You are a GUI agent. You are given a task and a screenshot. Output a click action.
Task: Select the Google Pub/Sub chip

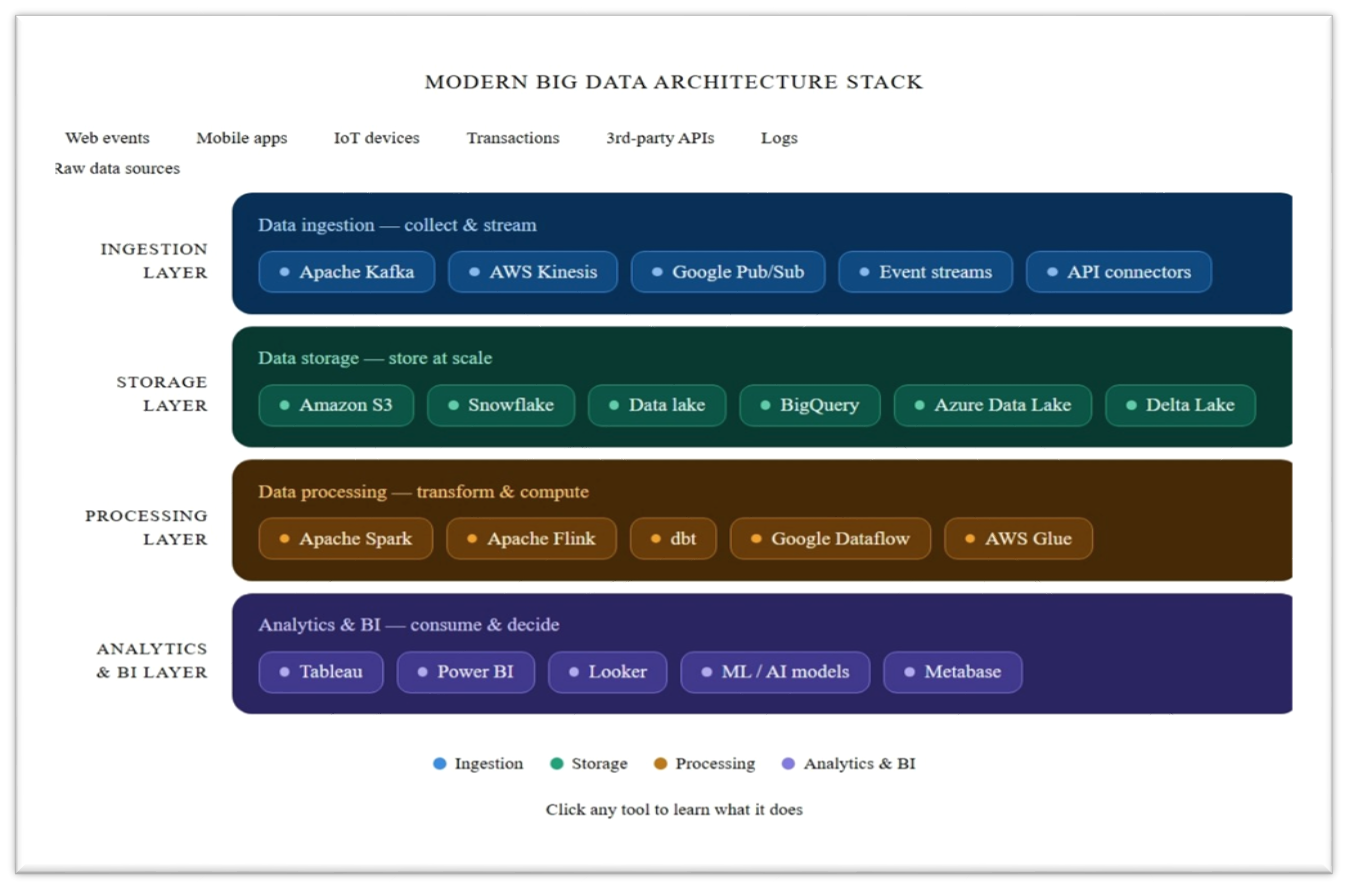[727, 272]
